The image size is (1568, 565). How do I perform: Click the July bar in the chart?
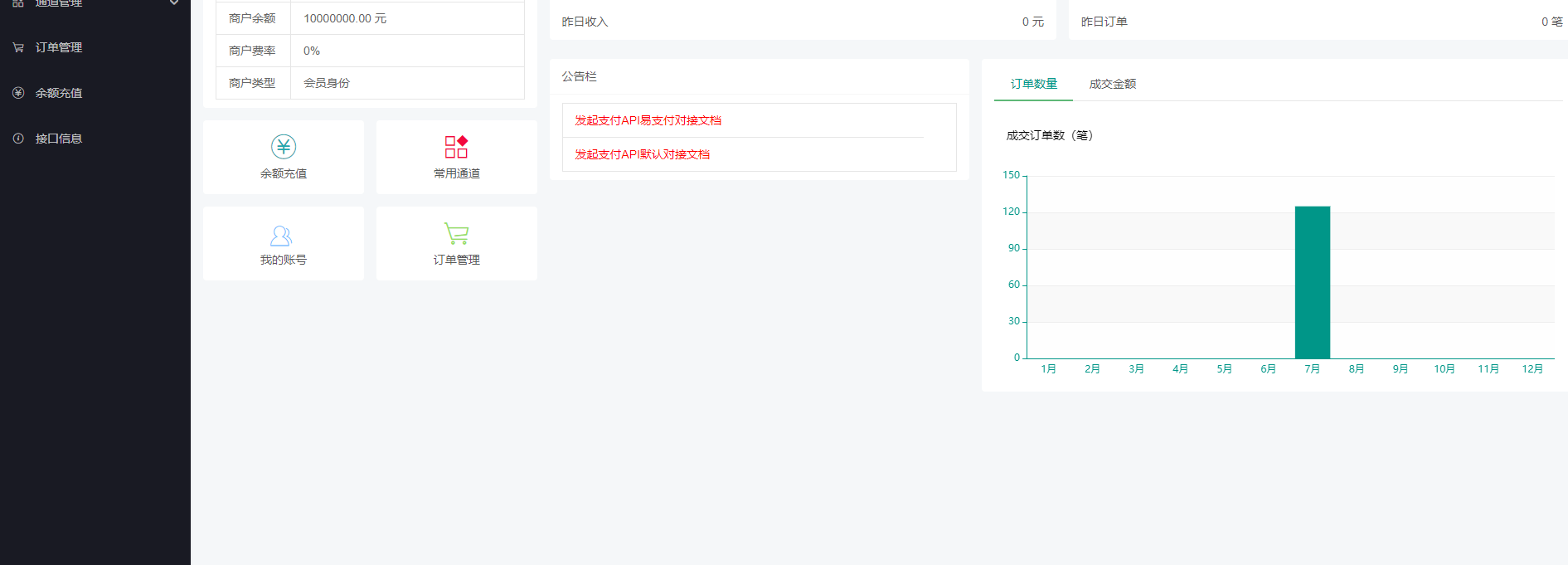(x=1312, y=282)
